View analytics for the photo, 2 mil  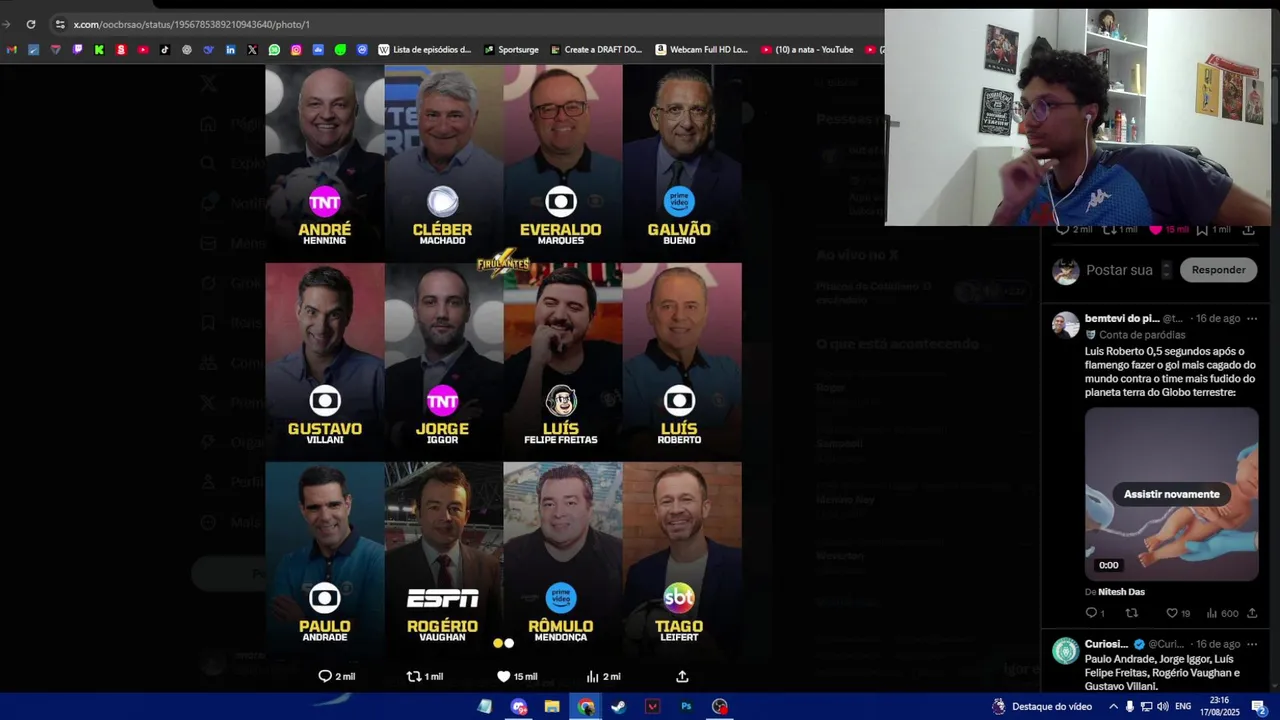tap(603, 676)
